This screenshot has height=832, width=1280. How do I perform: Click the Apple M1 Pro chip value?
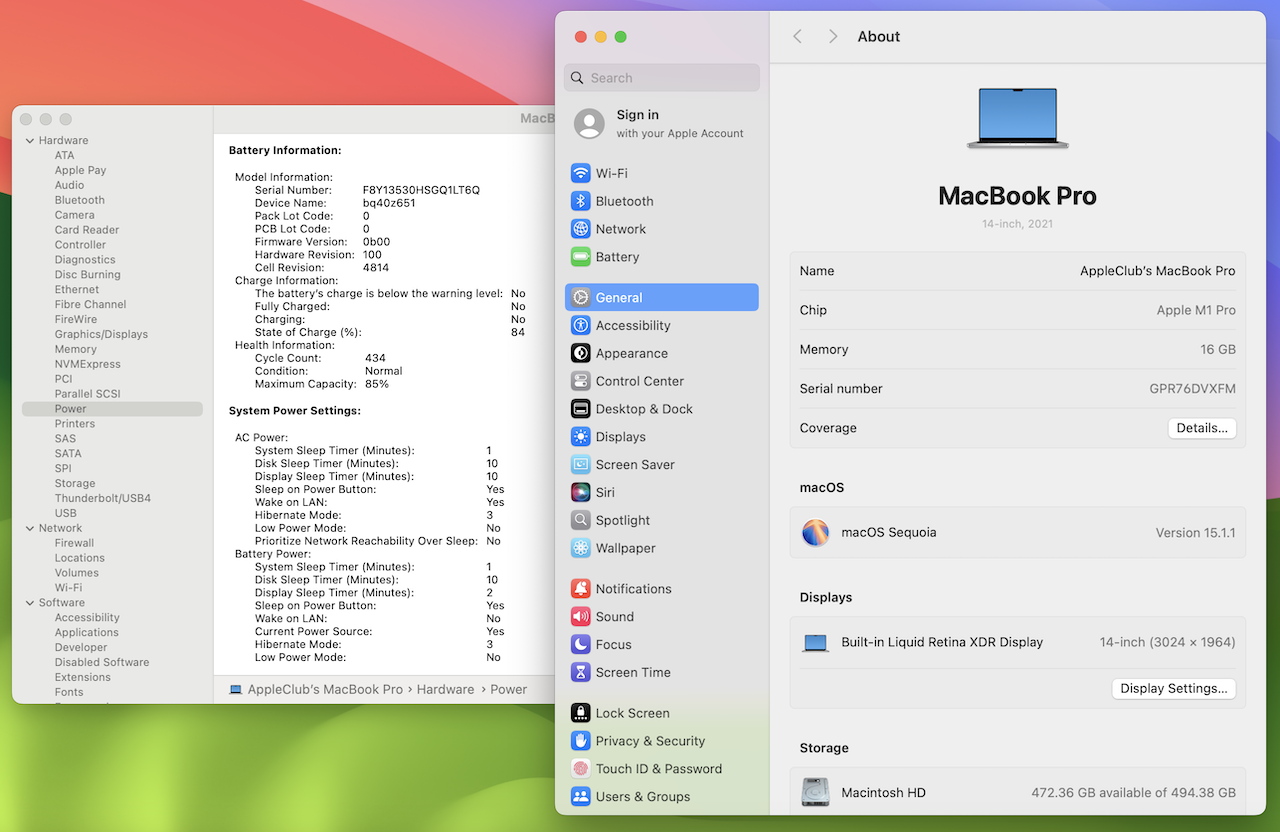(1196, 310)
